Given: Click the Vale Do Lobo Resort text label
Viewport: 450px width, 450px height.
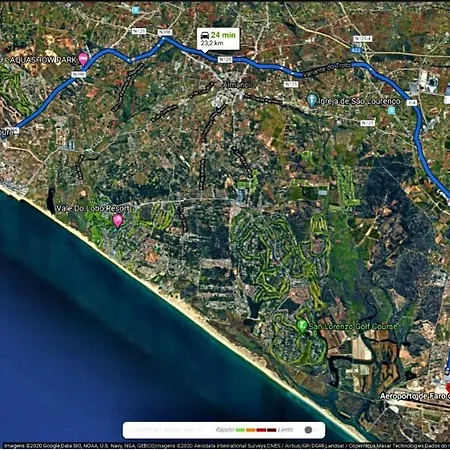Looking at the screenshot, I should 93,209.
